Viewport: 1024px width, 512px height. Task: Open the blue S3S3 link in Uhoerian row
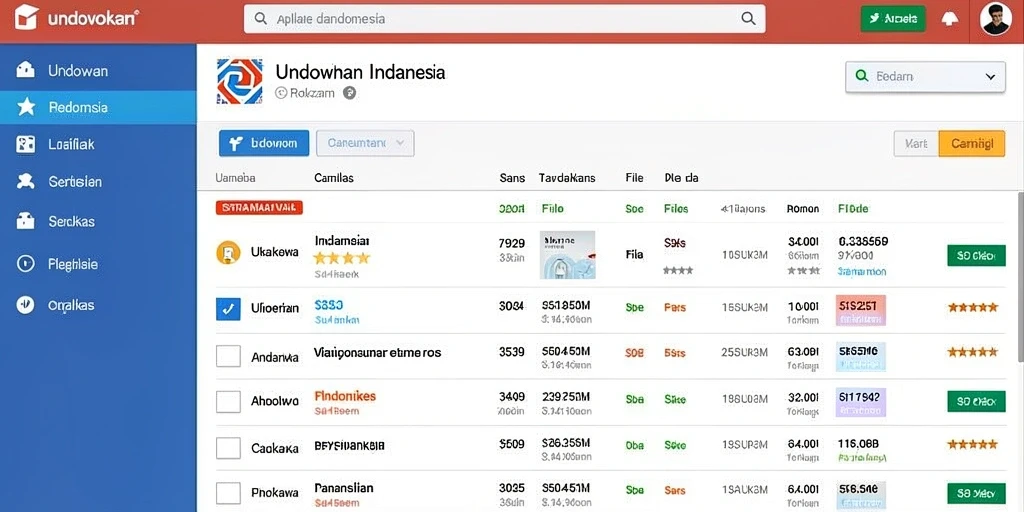pyautogui.click(x=328, y=304)
